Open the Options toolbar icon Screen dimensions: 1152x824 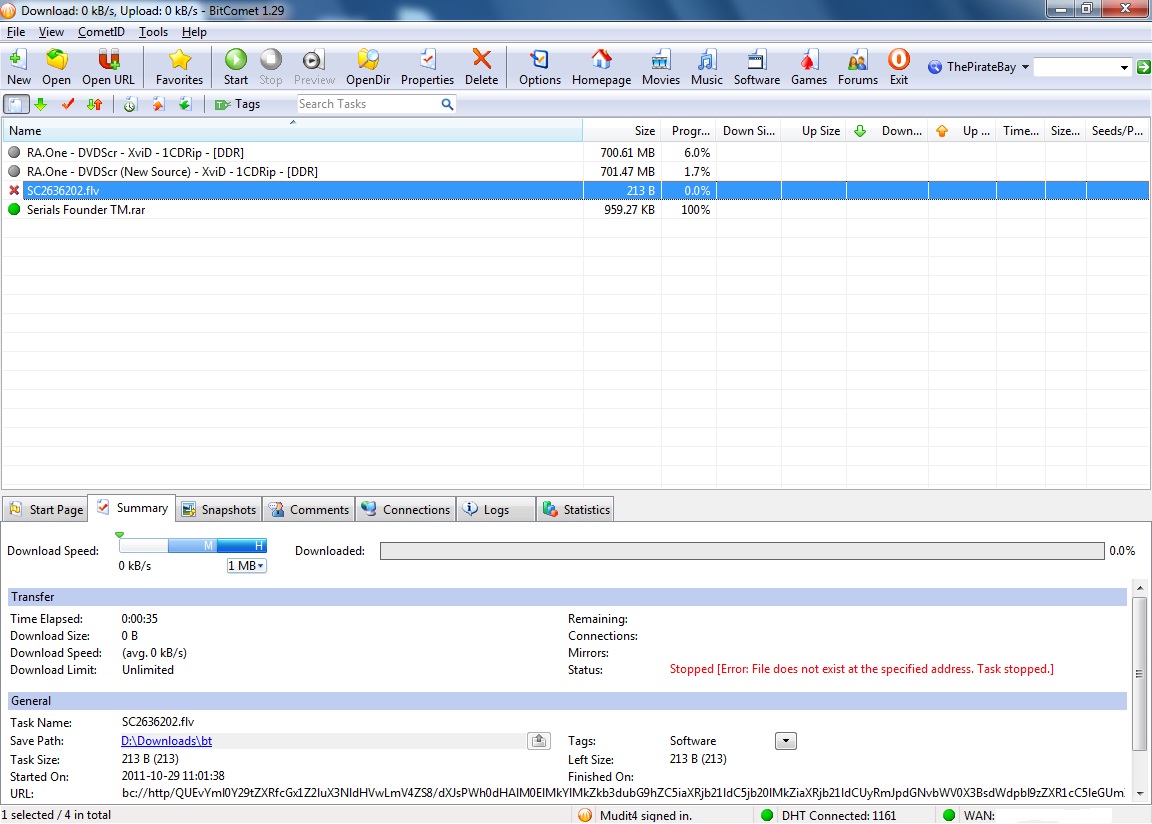[x=539, y=60]
